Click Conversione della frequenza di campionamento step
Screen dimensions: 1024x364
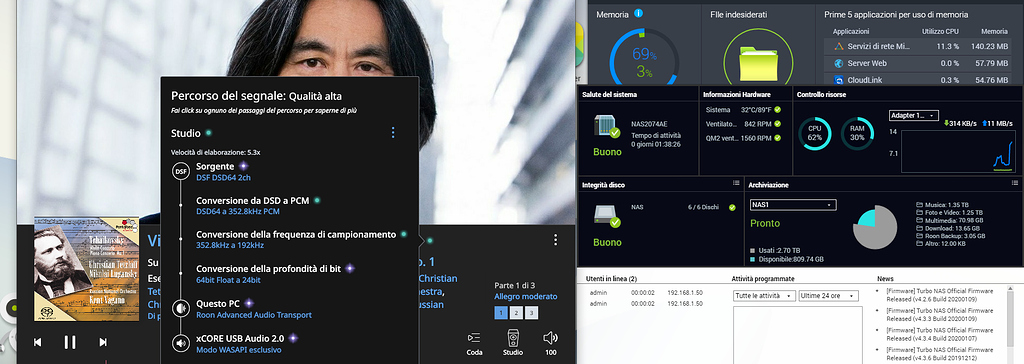296,235
